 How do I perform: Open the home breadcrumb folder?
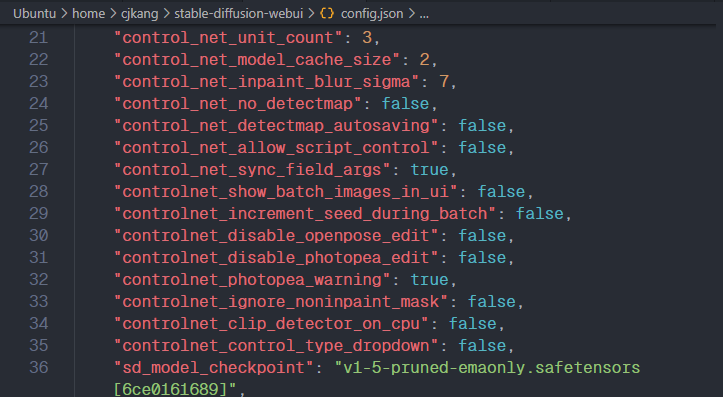[89, 14]
